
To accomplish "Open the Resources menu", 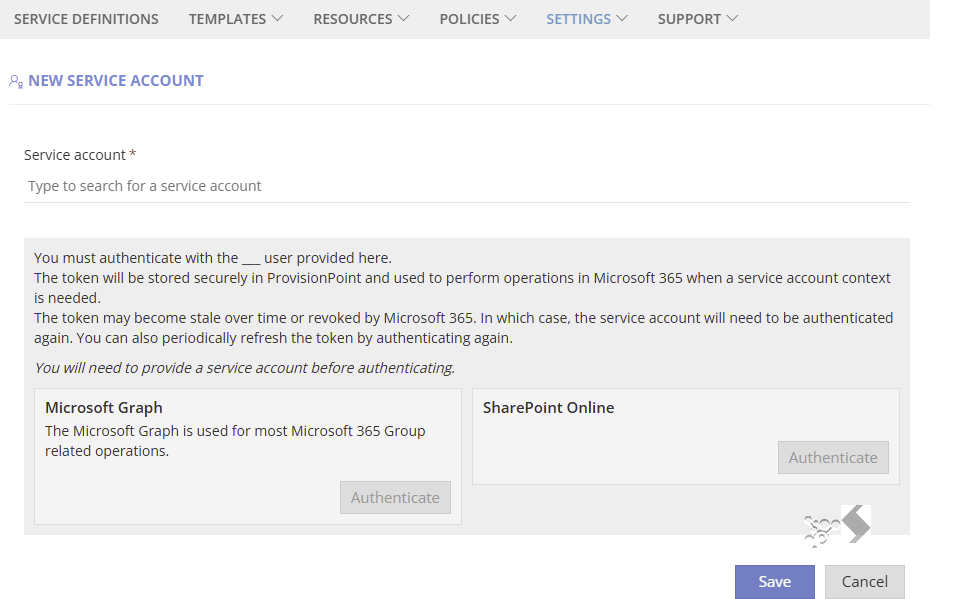I will 353,19.
